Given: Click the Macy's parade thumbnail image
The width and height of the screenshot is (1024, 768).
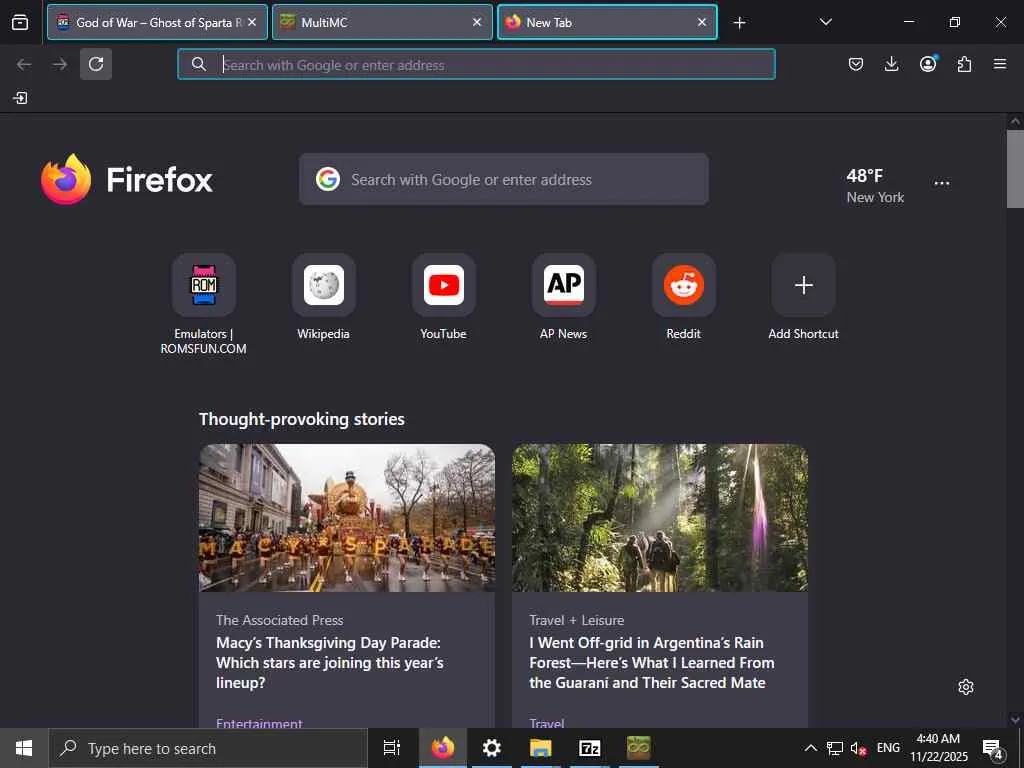Looking at the screenshot, I should pos(347,518).
